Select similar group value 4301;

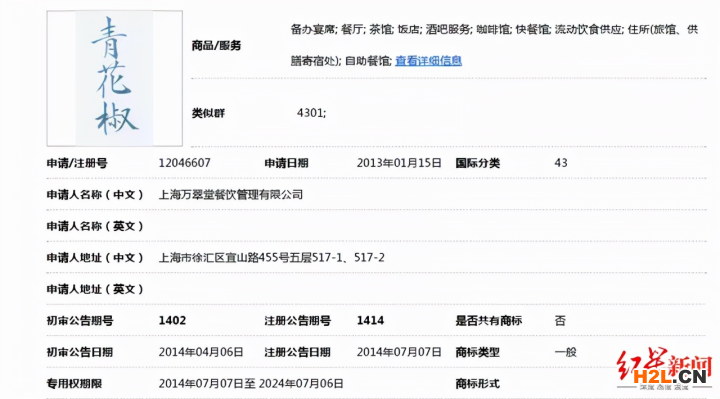point(311,113)
